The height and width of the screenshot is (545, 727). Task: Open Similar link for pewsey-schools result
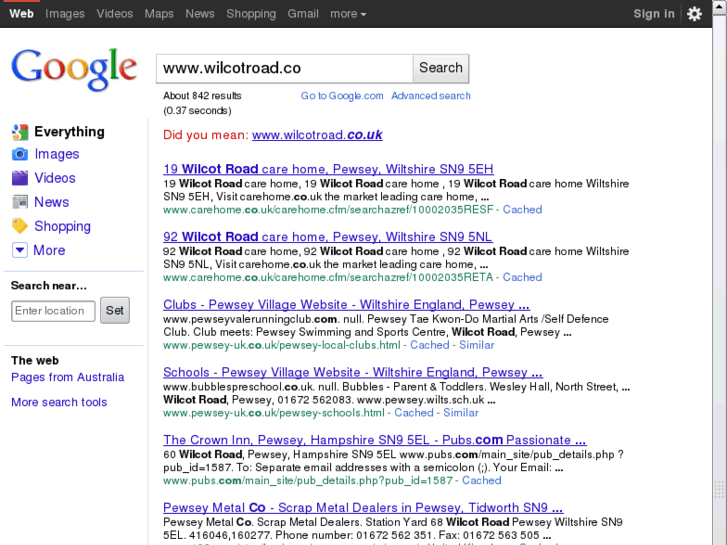click(x=460, y=413)
